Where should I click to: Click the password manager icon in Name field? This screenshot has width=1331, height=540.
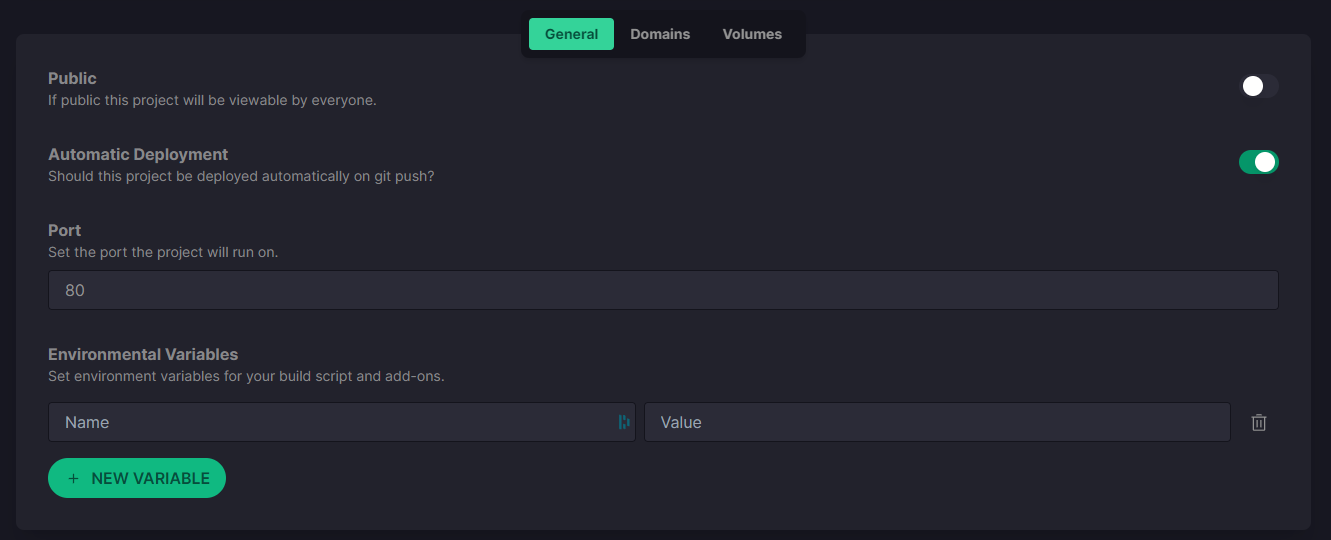click(623, 422)
